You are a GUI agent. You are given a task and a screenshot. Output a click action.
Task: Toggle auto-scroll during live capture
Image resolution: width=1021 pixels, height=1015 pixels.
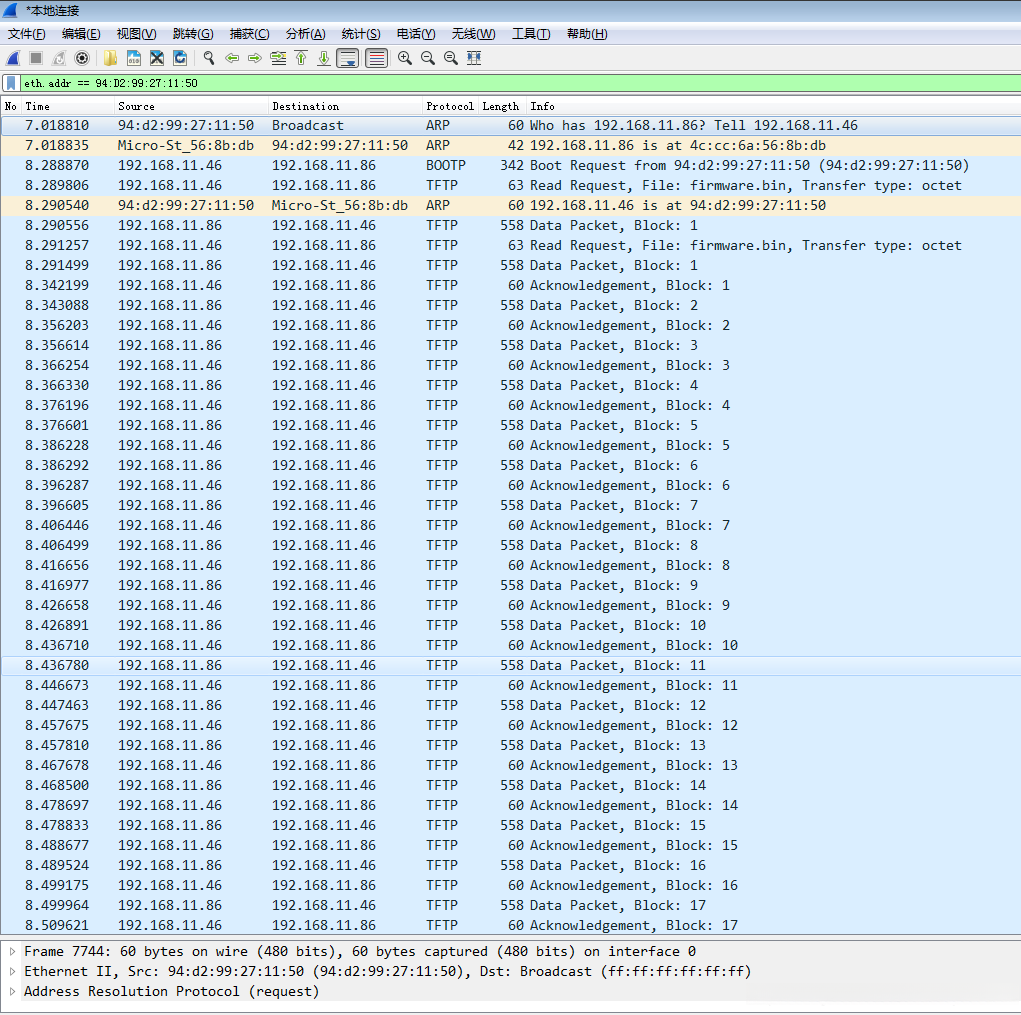(x=348, y=59)
